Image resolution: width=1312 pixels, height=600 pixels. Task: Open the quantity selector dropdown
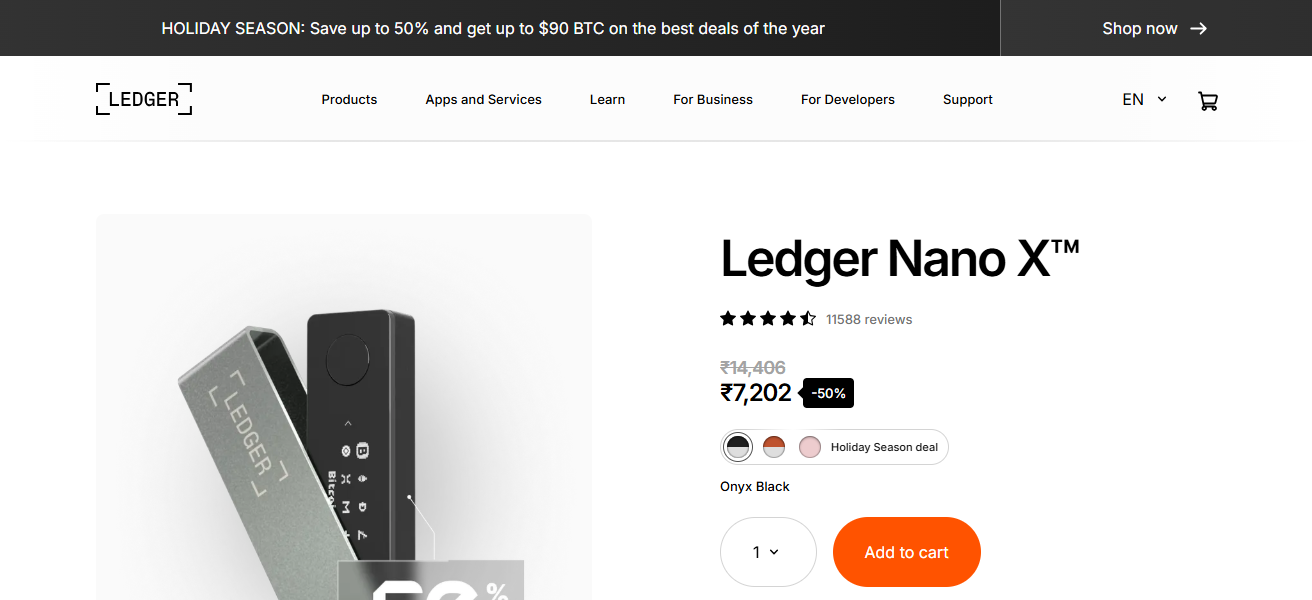click(768, 551)
